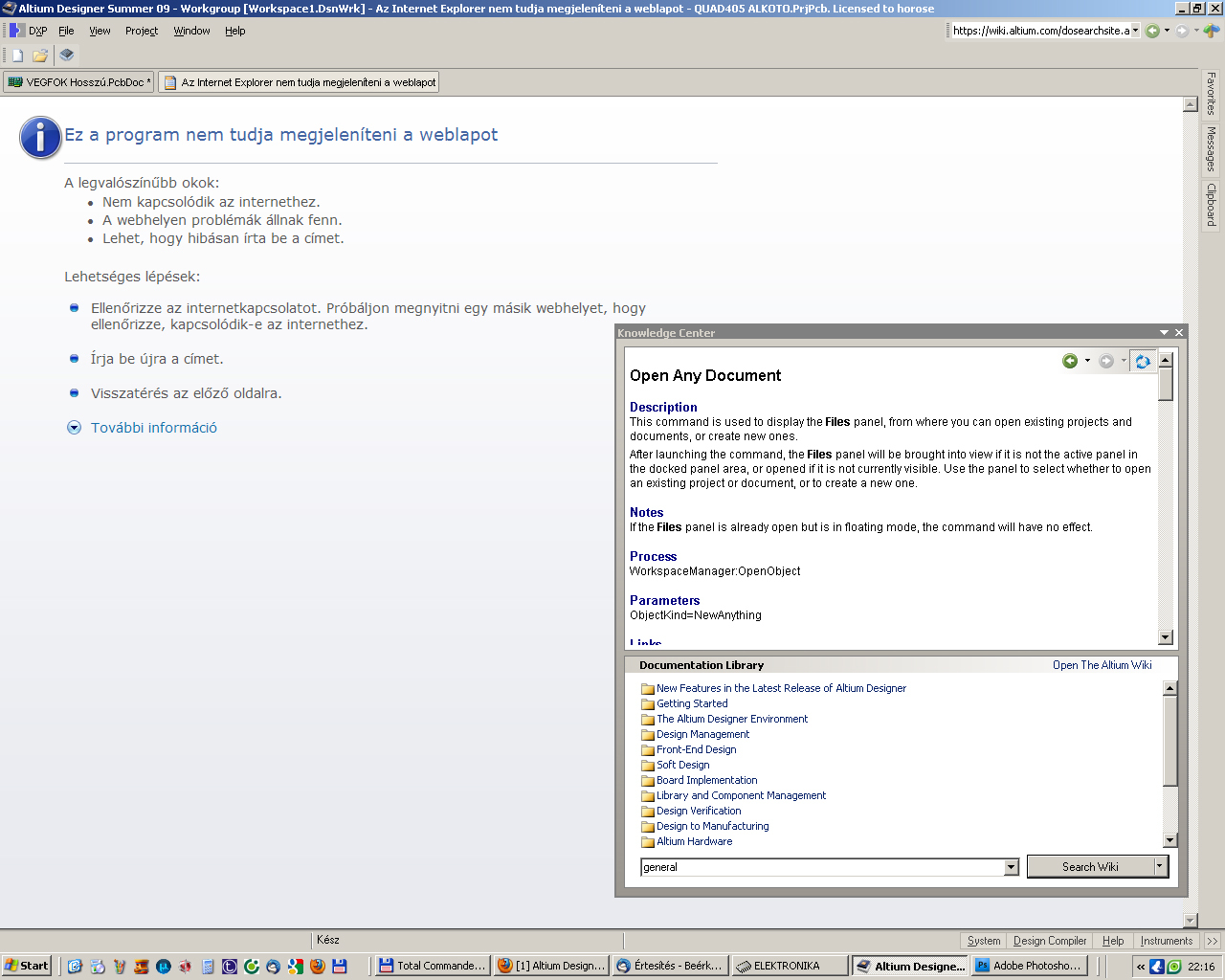Click the System button in status bar
Screen dimensions: 1225x980
[x=984, y=941]
